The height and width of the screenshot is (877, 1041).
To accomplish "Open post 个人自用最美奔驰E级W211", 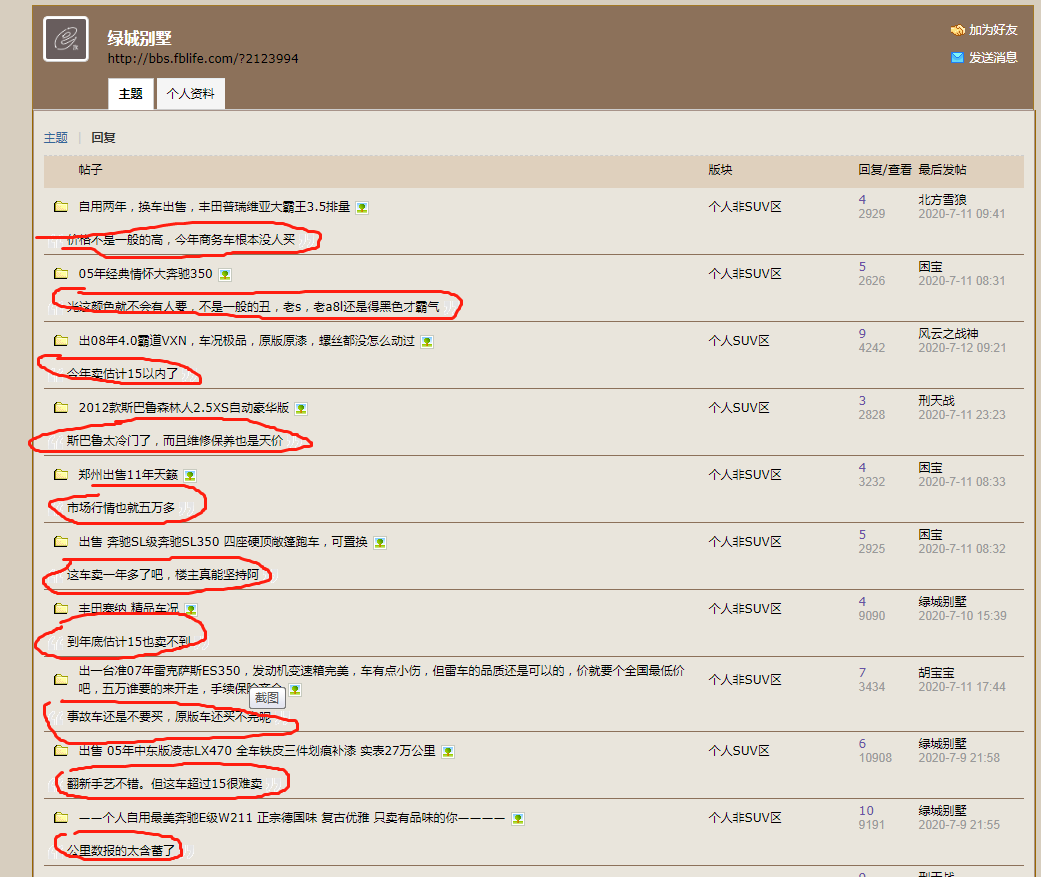I will 292,818.
